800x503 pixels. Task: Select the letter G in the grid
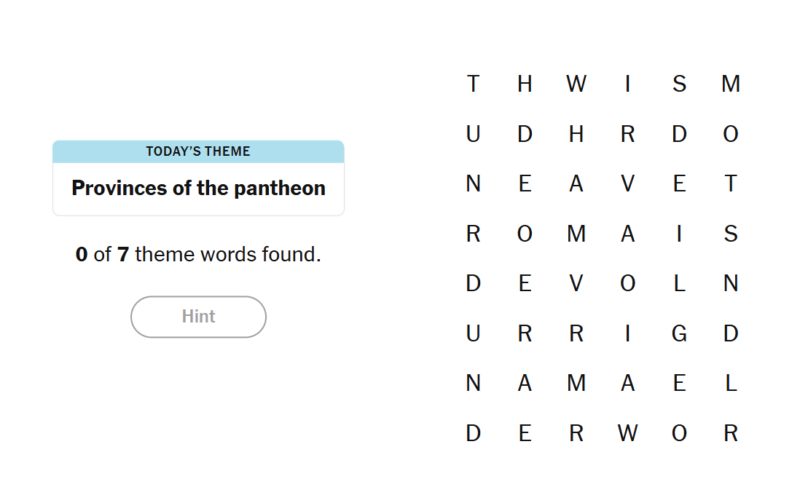[679, 334]
